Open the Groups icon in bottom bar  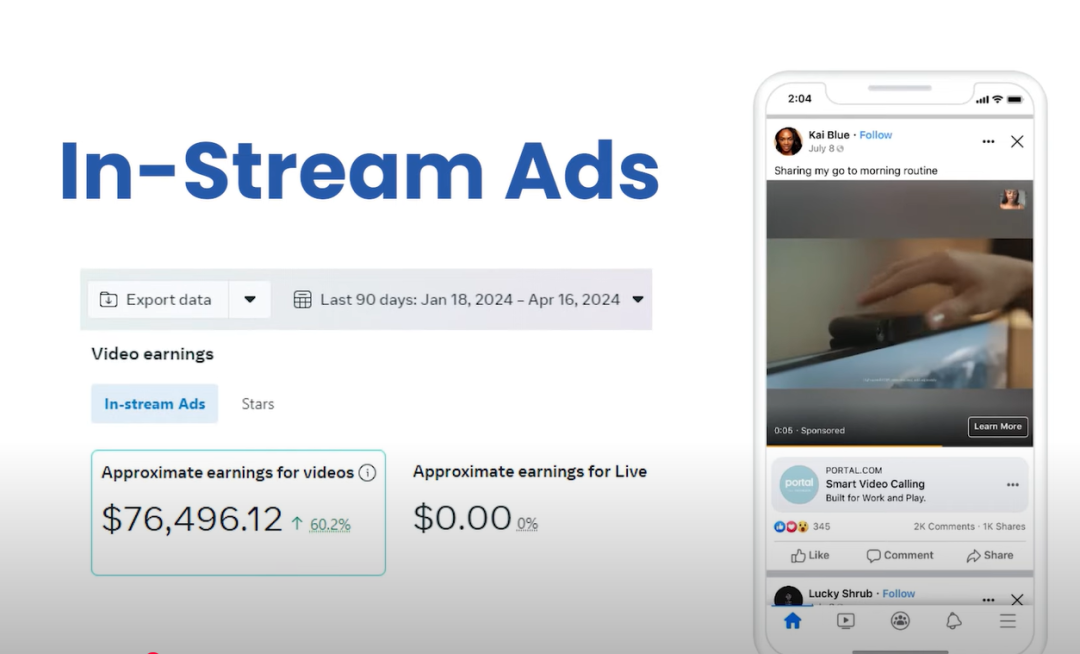pos(900,621)
